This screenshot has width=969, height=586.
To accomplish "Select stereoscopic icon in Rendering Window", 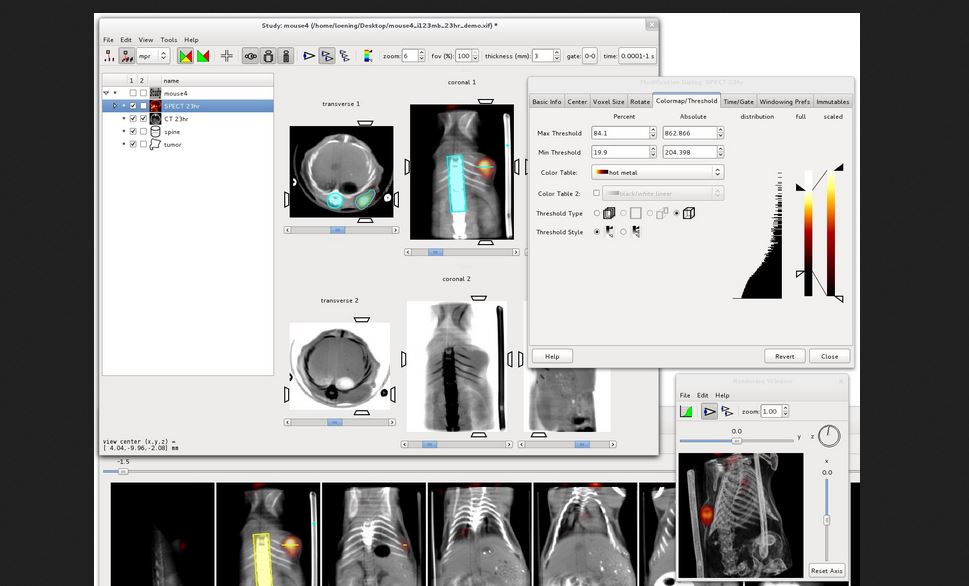I will 727,411.
